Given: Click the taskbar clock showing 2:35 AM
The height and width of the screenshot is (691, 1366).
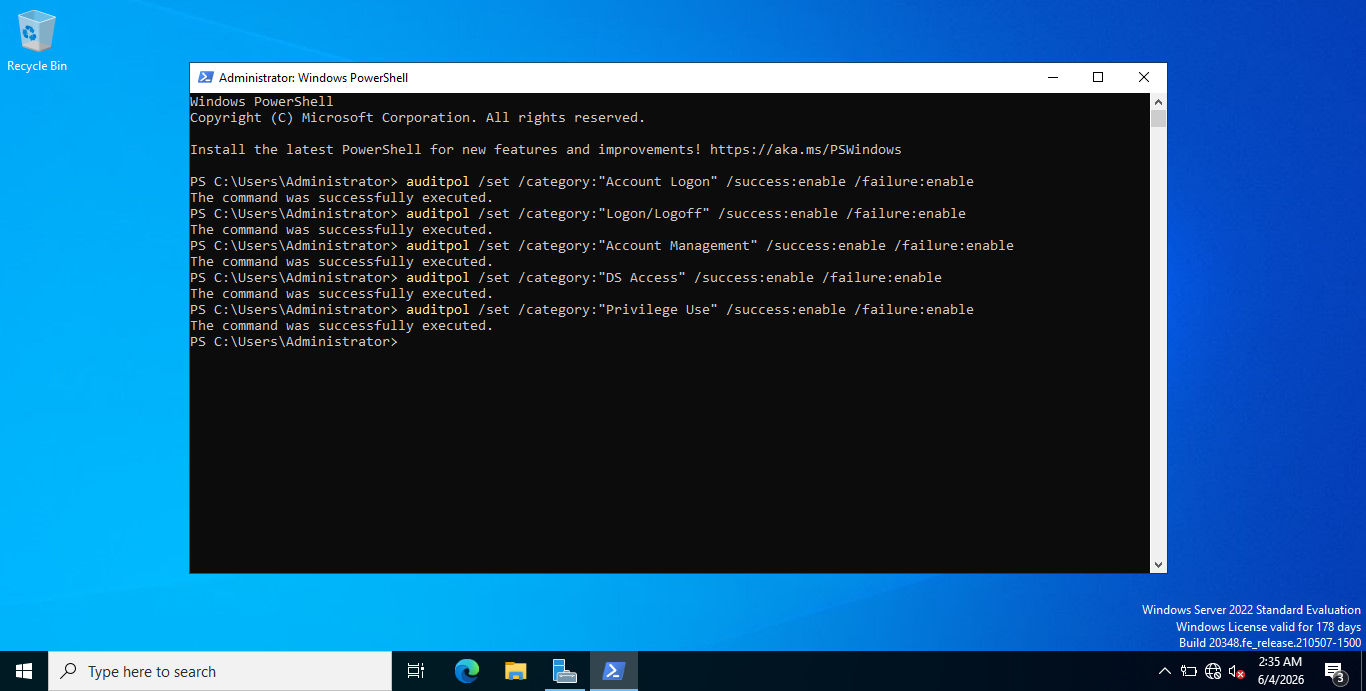Looking at the screenshot, I should coord(1280,662).
